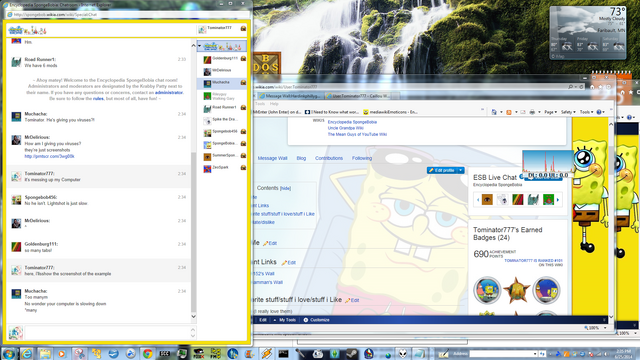Click Goldenburg111 avatar in user list
This screenshot has width=640, height=360.
(207, 60)
